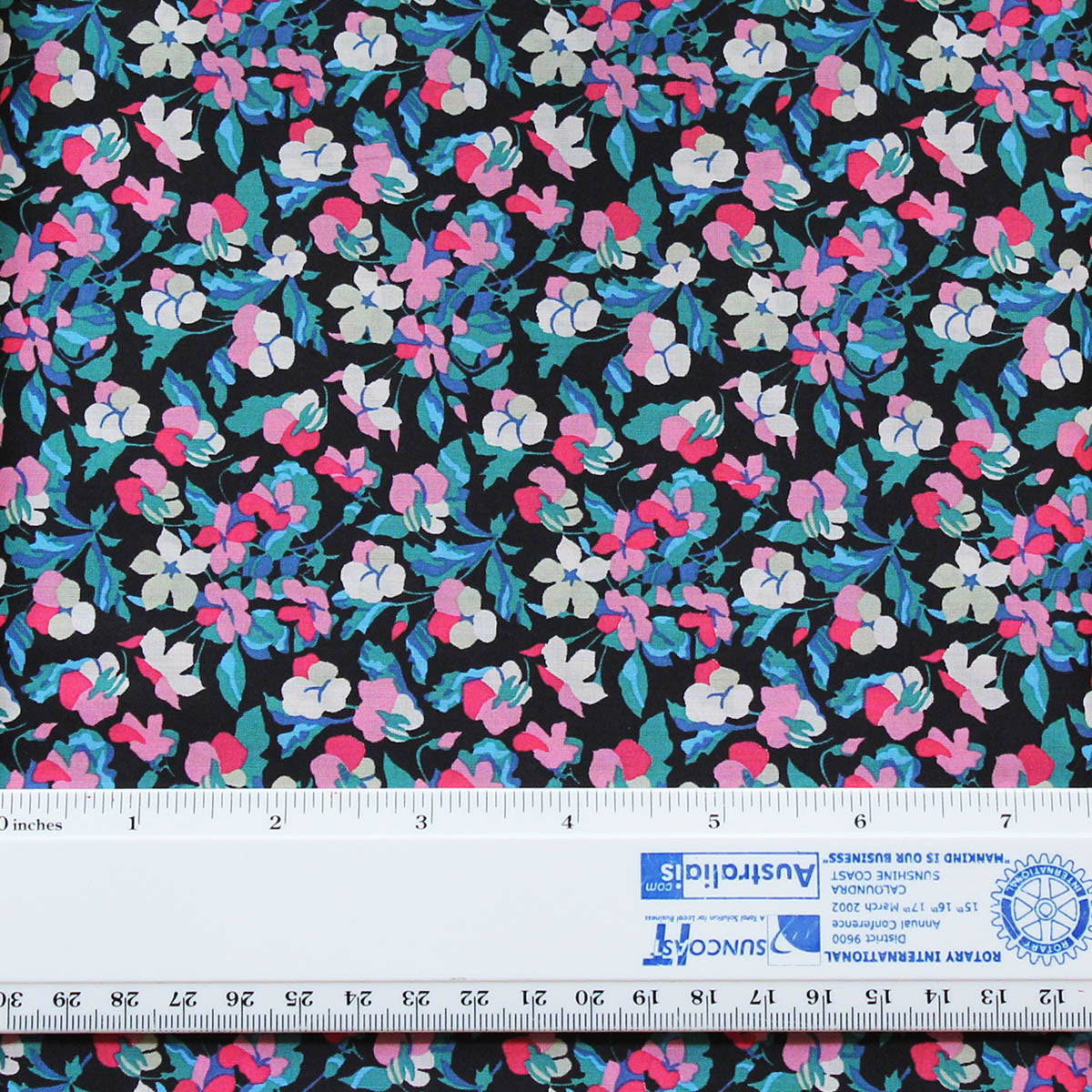Click the number 7 on the inch scale
Screen dimensions: 1092x1092
tap(1006, 822)
